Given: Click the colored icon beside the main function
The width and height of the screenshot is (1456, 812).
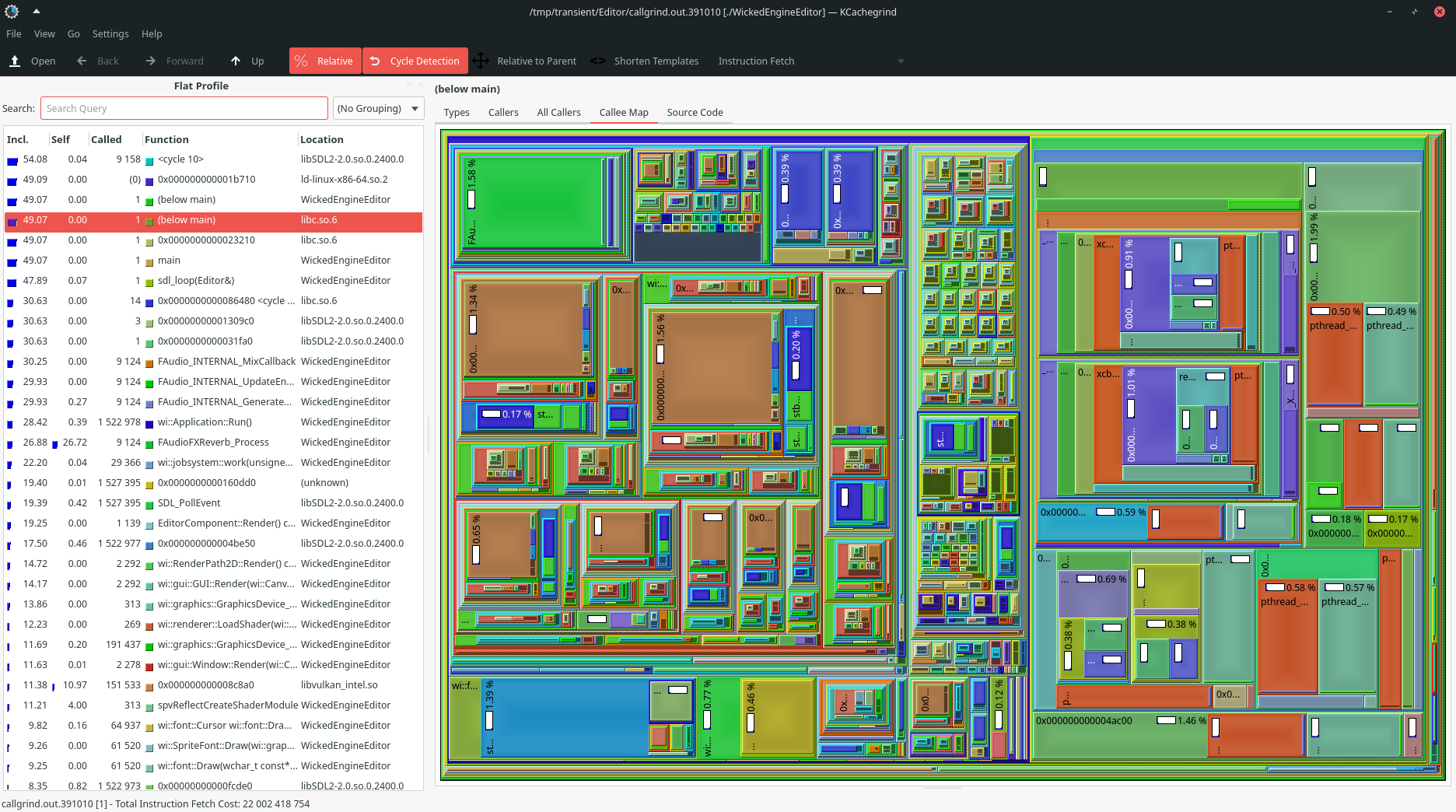Looking at the screenshot, I should pyautogui.click(x=148, y=260).
